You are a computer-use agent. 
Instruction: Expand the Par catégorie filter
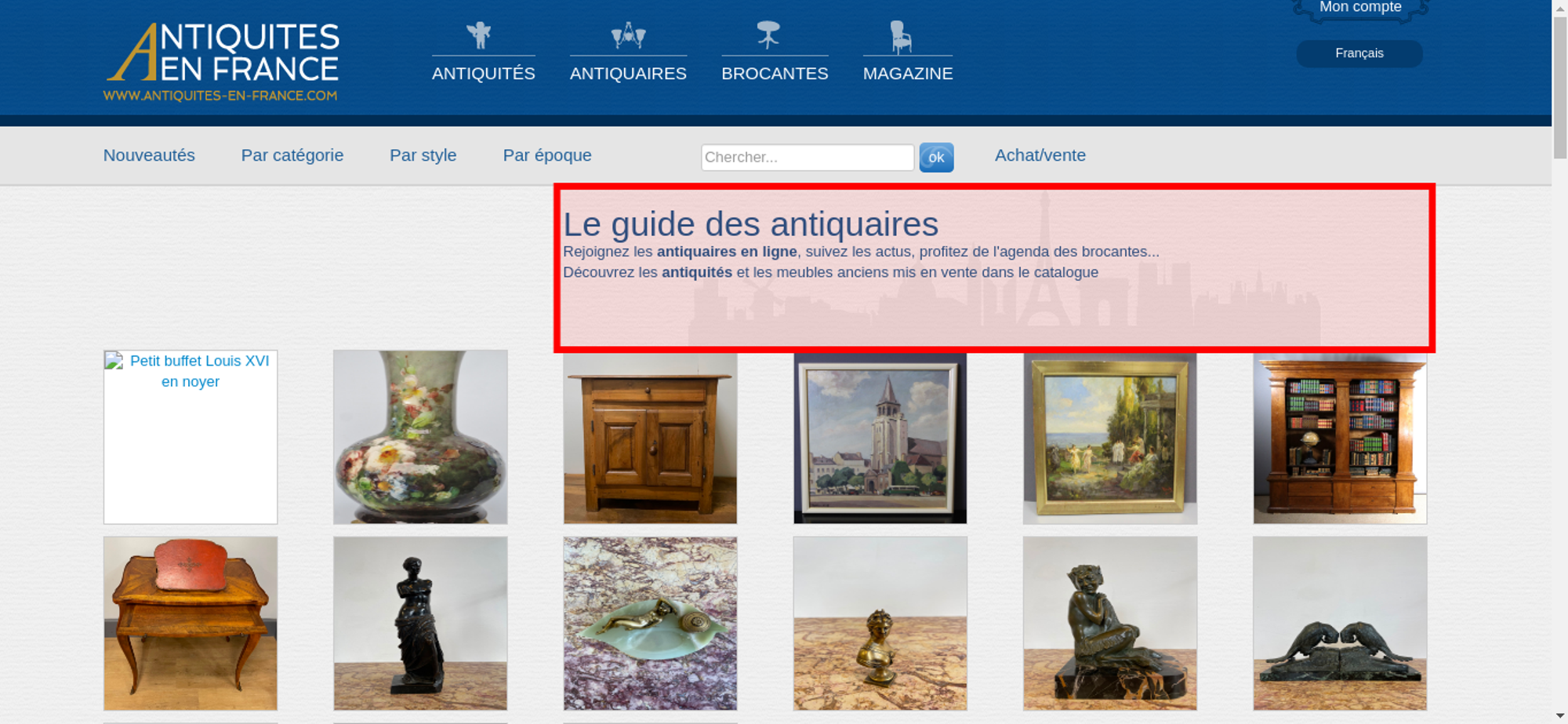(292, 155)
